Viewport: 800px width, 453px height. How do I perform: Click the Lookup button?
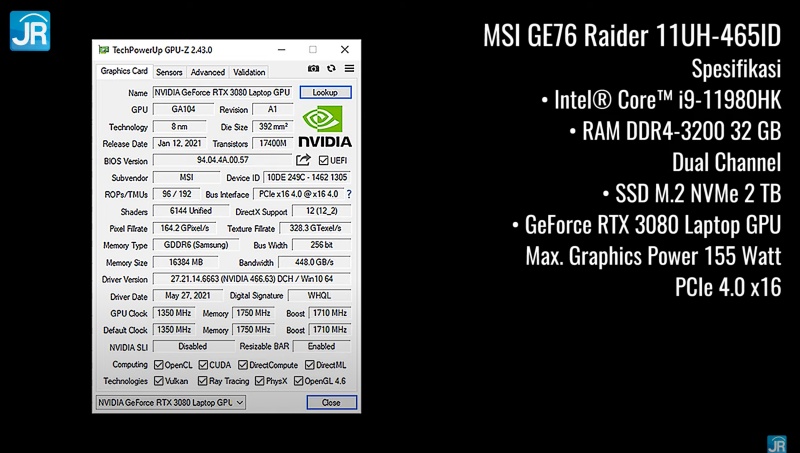pos(326,92)
